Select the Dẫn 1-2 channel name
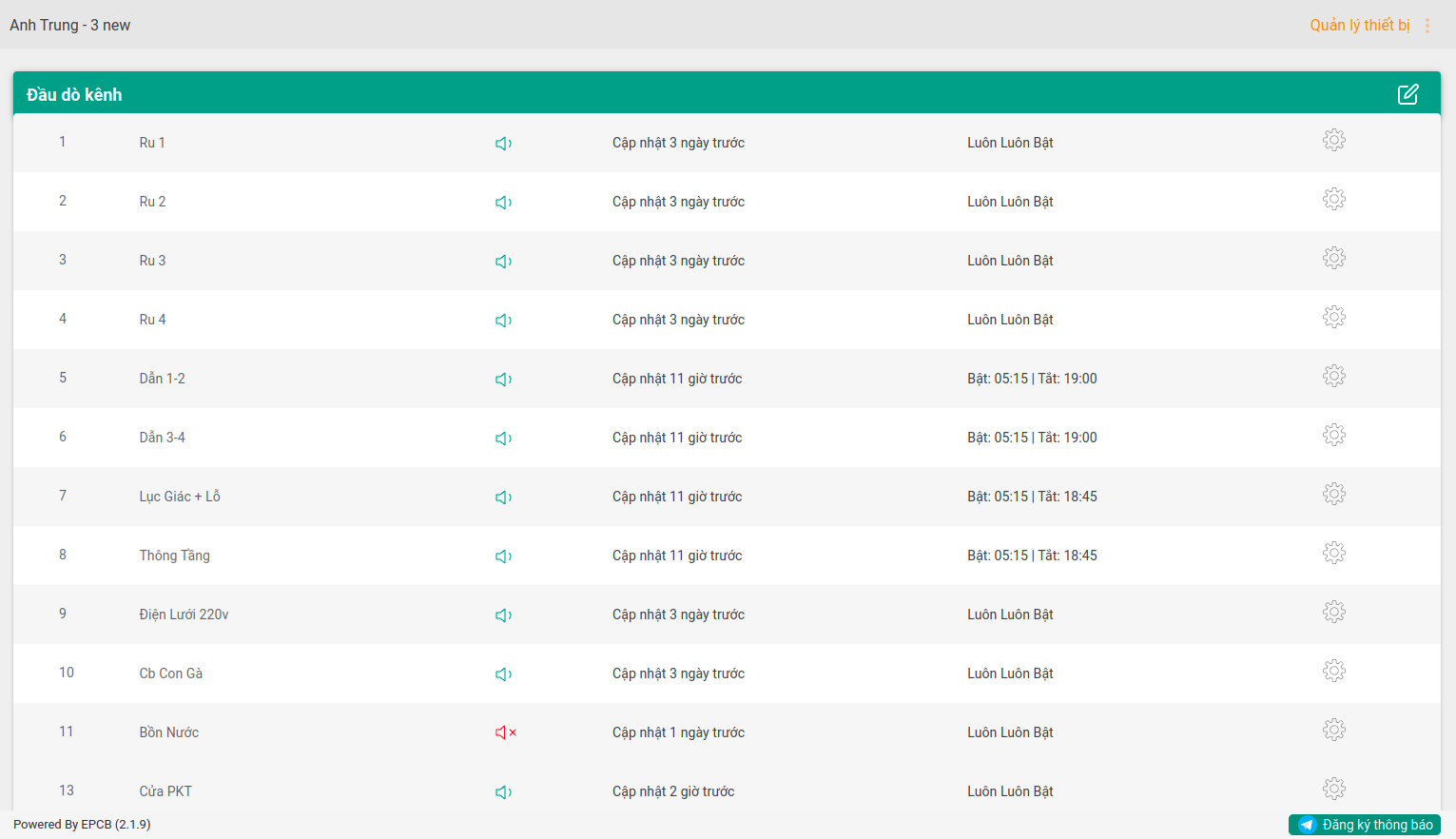This screenshot has width=1456, height=839. click(x=163, y=379)
